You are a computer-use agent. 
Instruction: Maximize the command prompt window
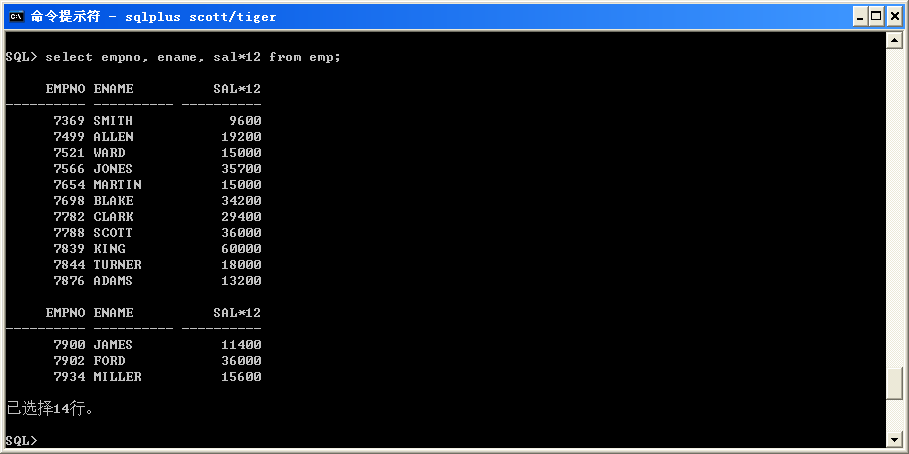coord(877,16)
